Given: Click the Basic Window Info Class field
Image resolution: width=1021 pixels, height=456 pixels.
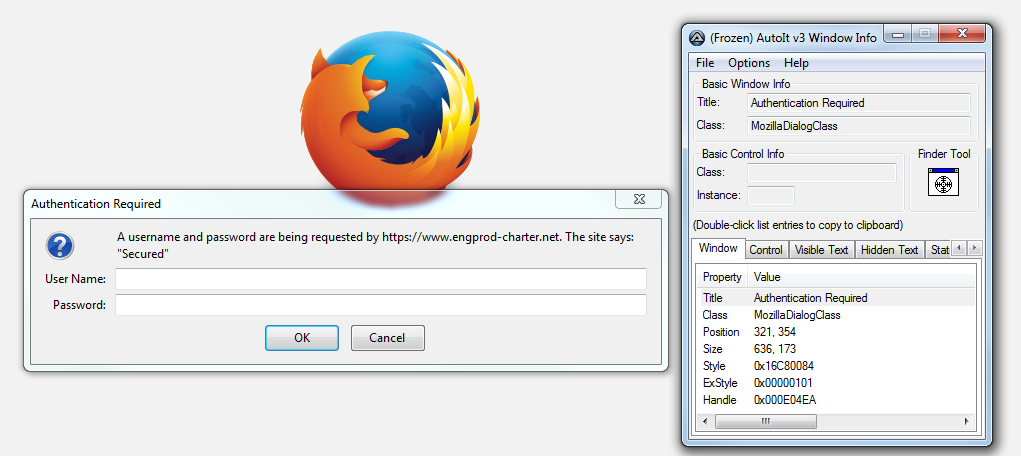Looking at the screenshot, I should (x=859, y=126).
